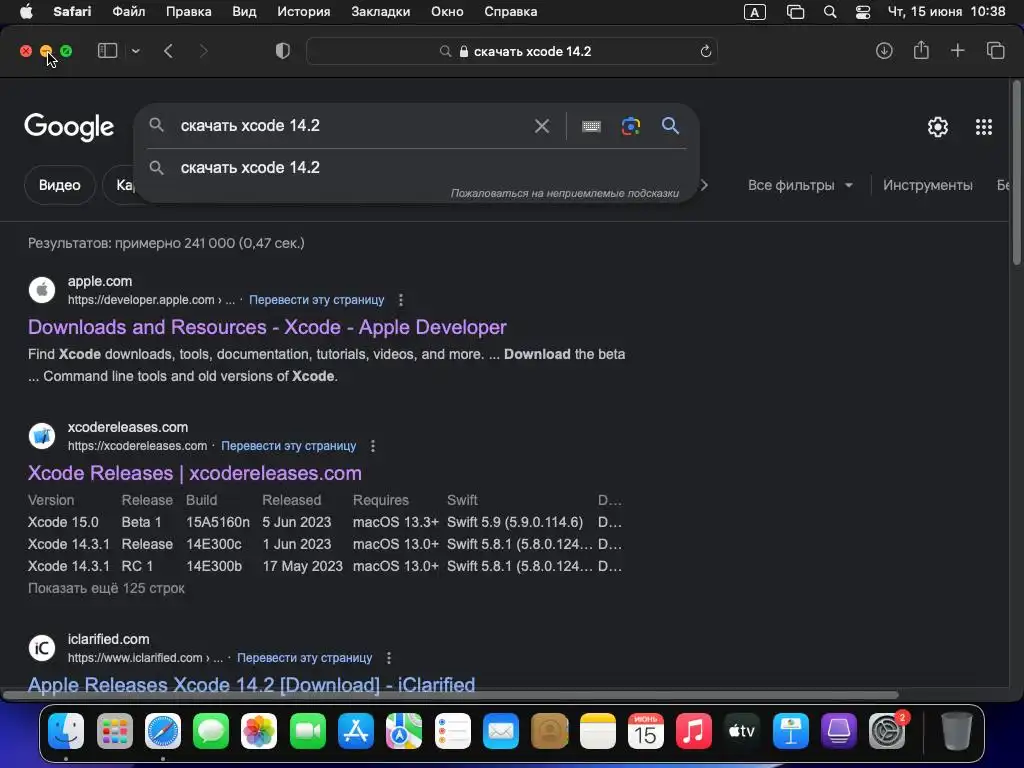Click the xcodereleases.com favicon
Viewport: 1024px width, 768px height.
tap(42, 436)
